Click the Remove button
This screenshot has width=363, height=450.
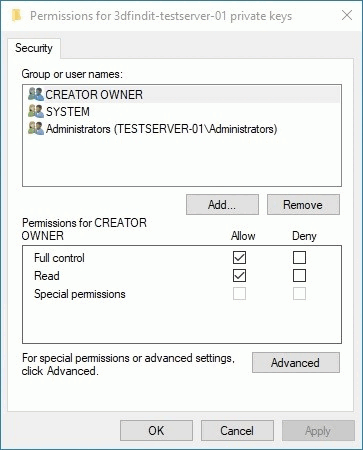click(303, 205)
